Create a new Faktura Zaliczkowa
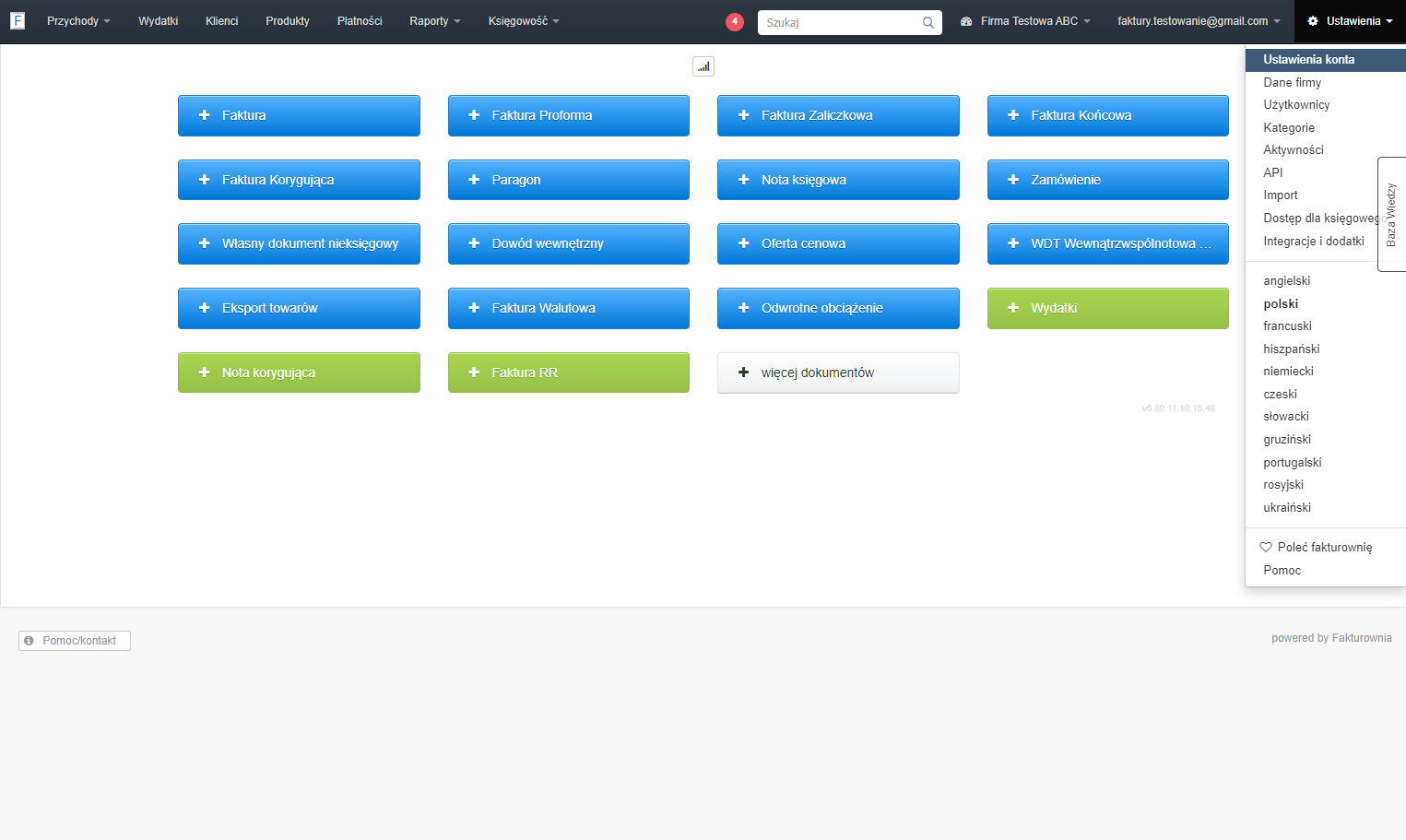 tap(838, 115)
